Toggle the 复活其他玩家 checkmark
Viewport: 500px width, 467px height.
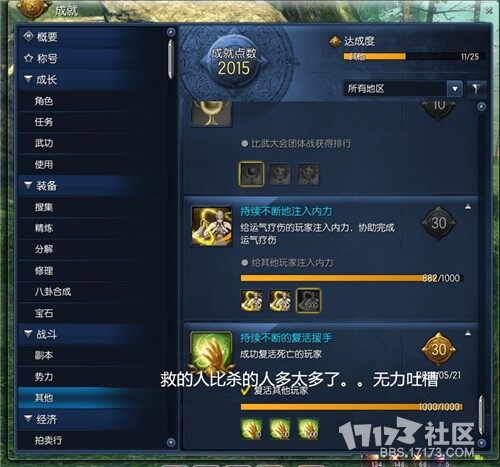[x=246, y=390]
